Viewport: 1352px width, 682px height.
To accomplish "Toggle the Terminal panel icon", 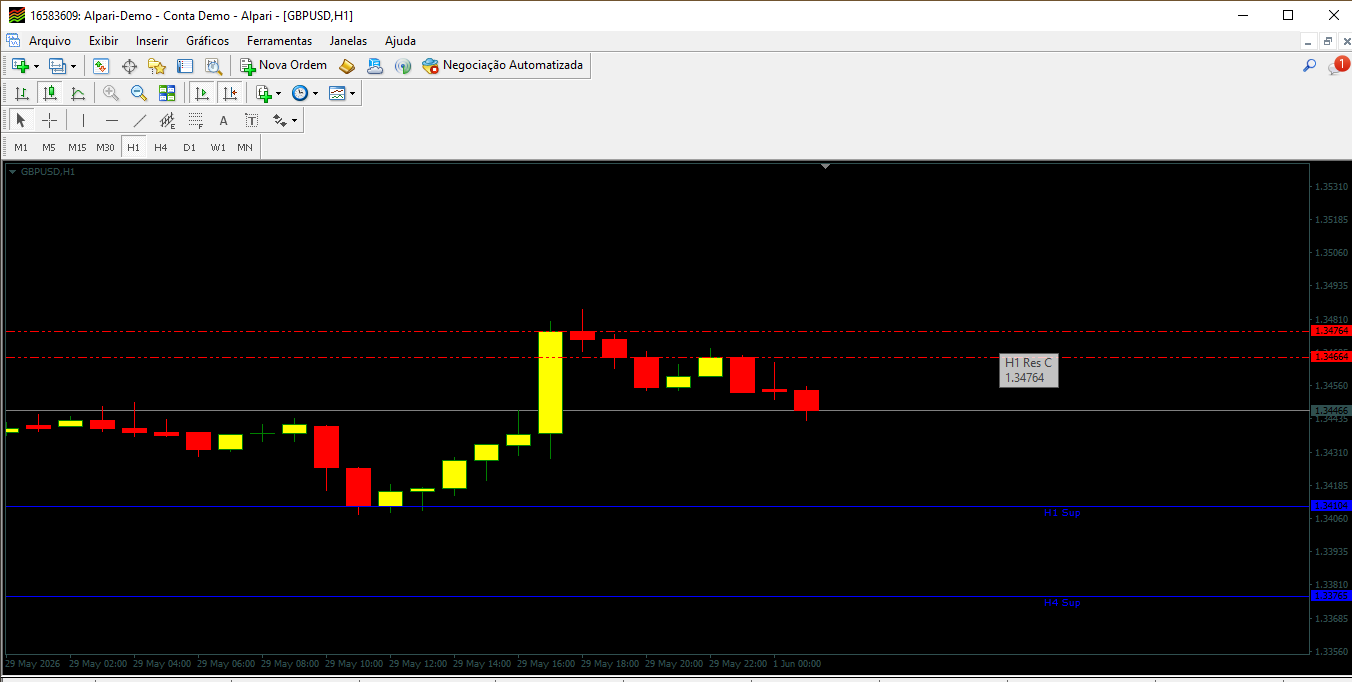I will 185,66.
